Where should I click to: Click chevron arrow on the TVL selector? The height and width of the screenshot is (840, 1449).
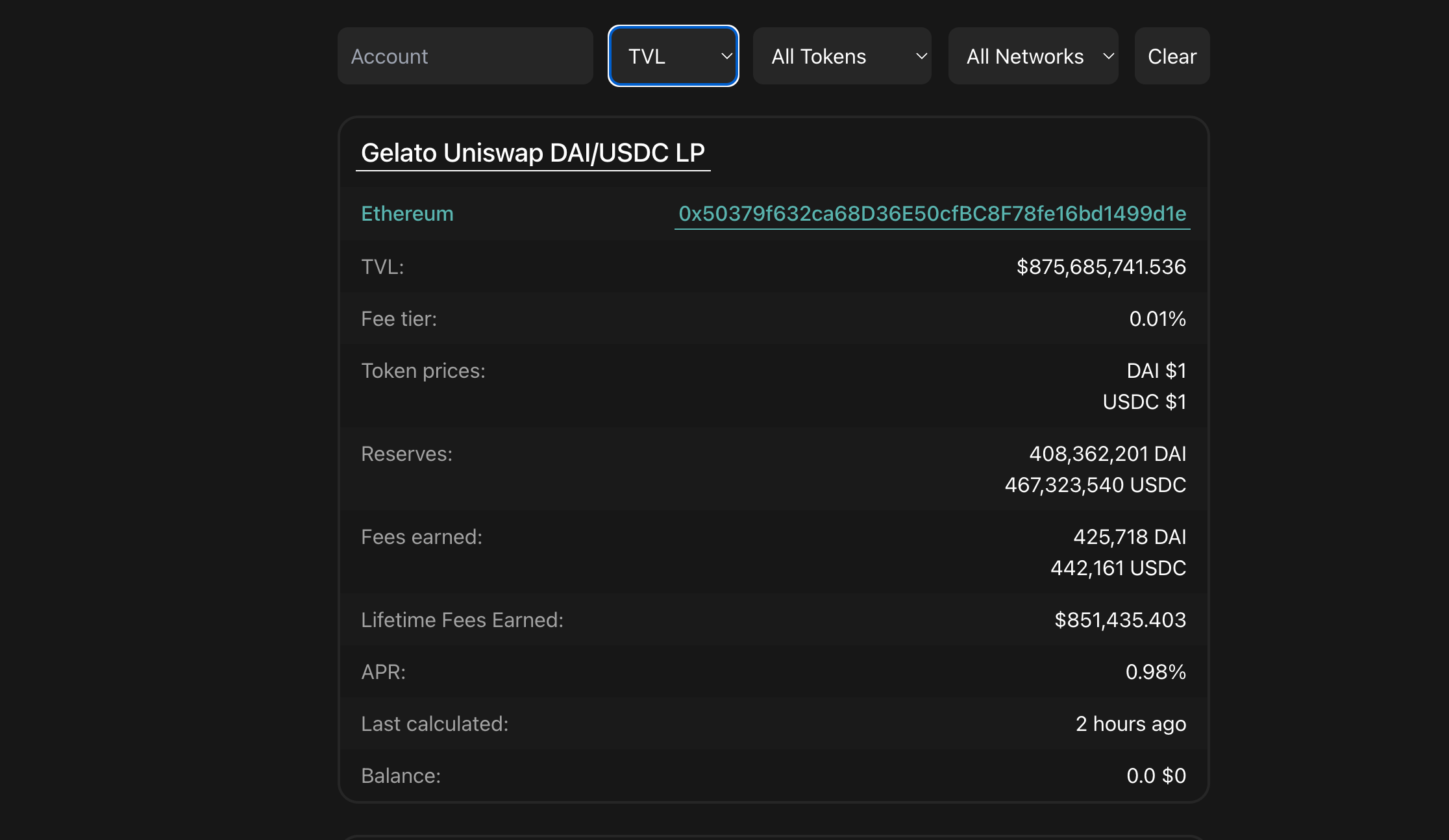coord(726,56)
